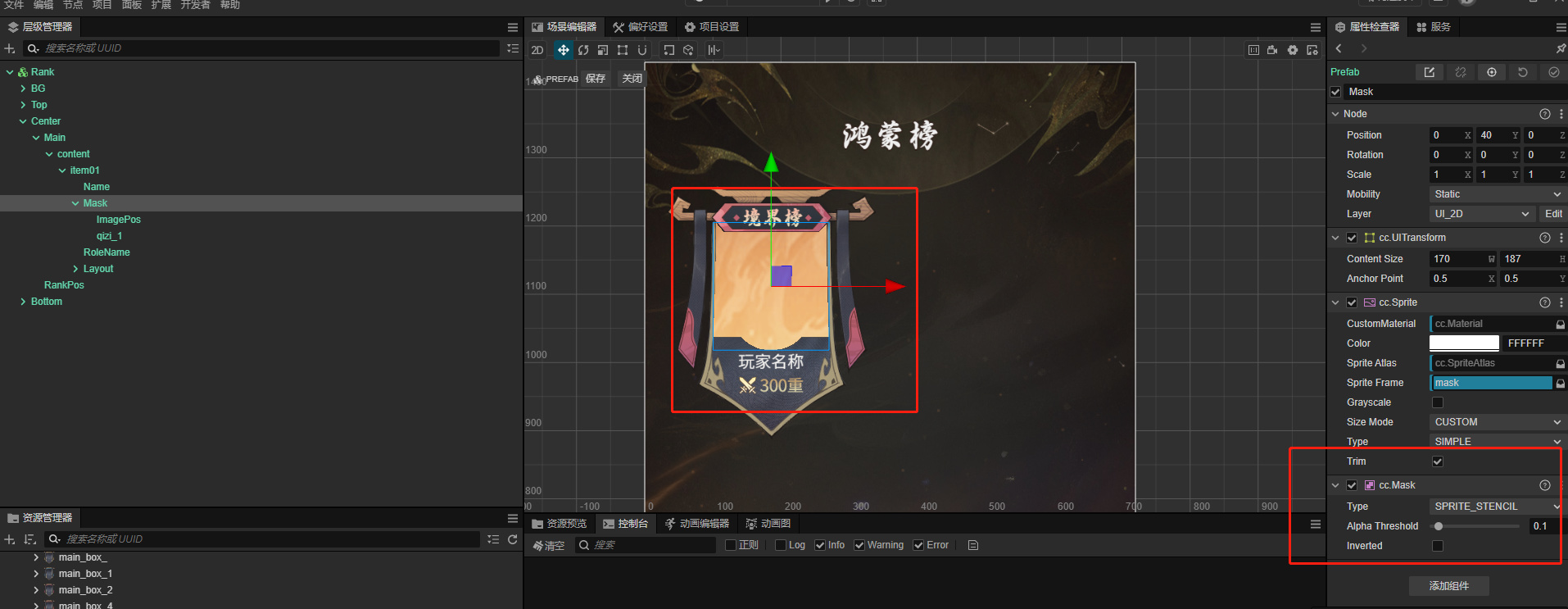Switch to the 偏好设置 tab
The image size is (1568, 609).
pos(641,27)
